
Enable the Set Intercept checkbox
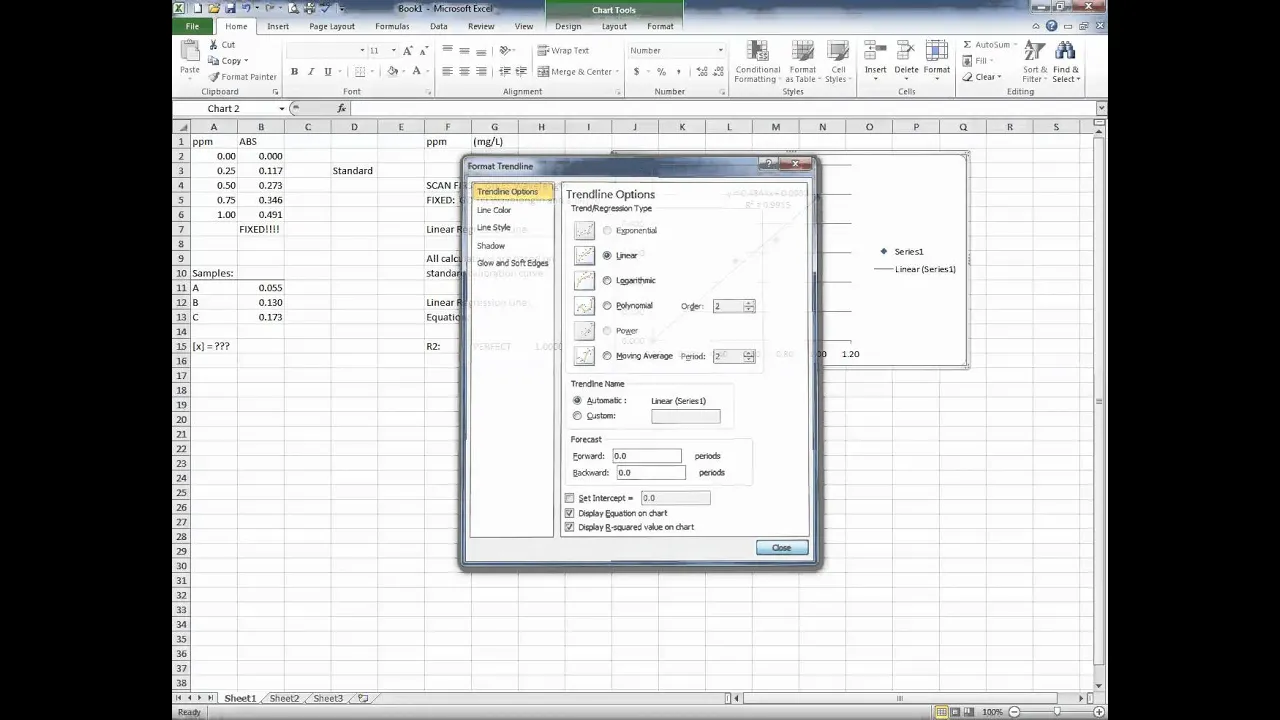pyautogui.click(x=570, y=498)
